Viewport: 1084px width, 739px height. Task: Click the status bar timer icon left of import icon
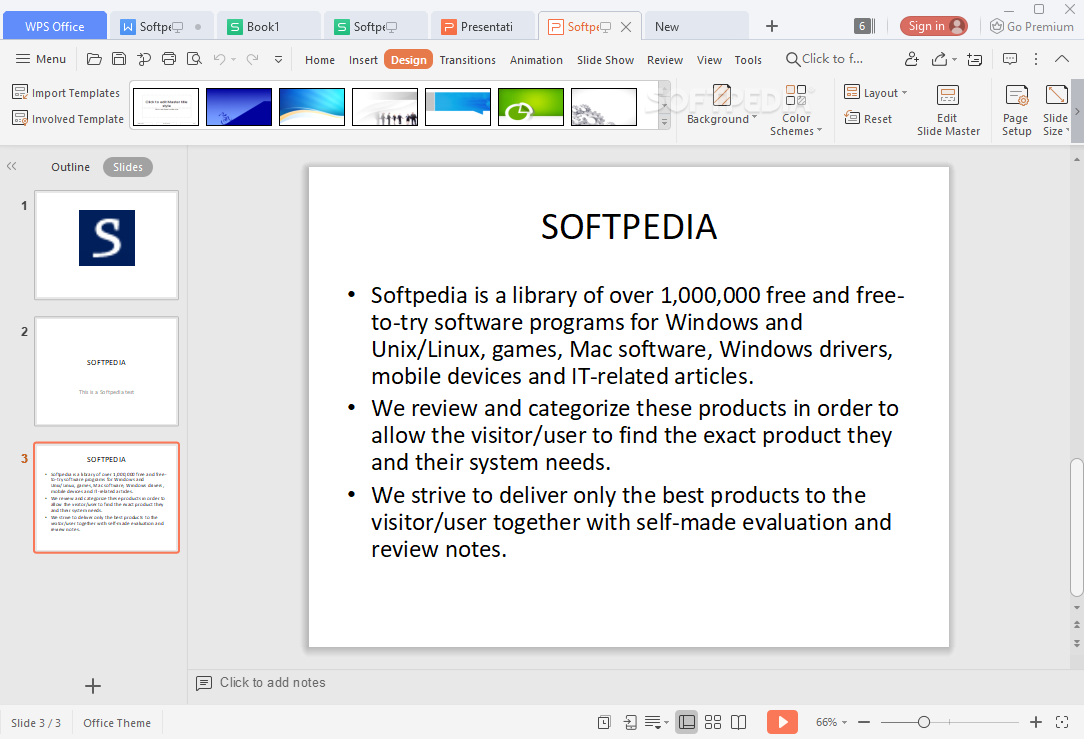pos(604,722)
